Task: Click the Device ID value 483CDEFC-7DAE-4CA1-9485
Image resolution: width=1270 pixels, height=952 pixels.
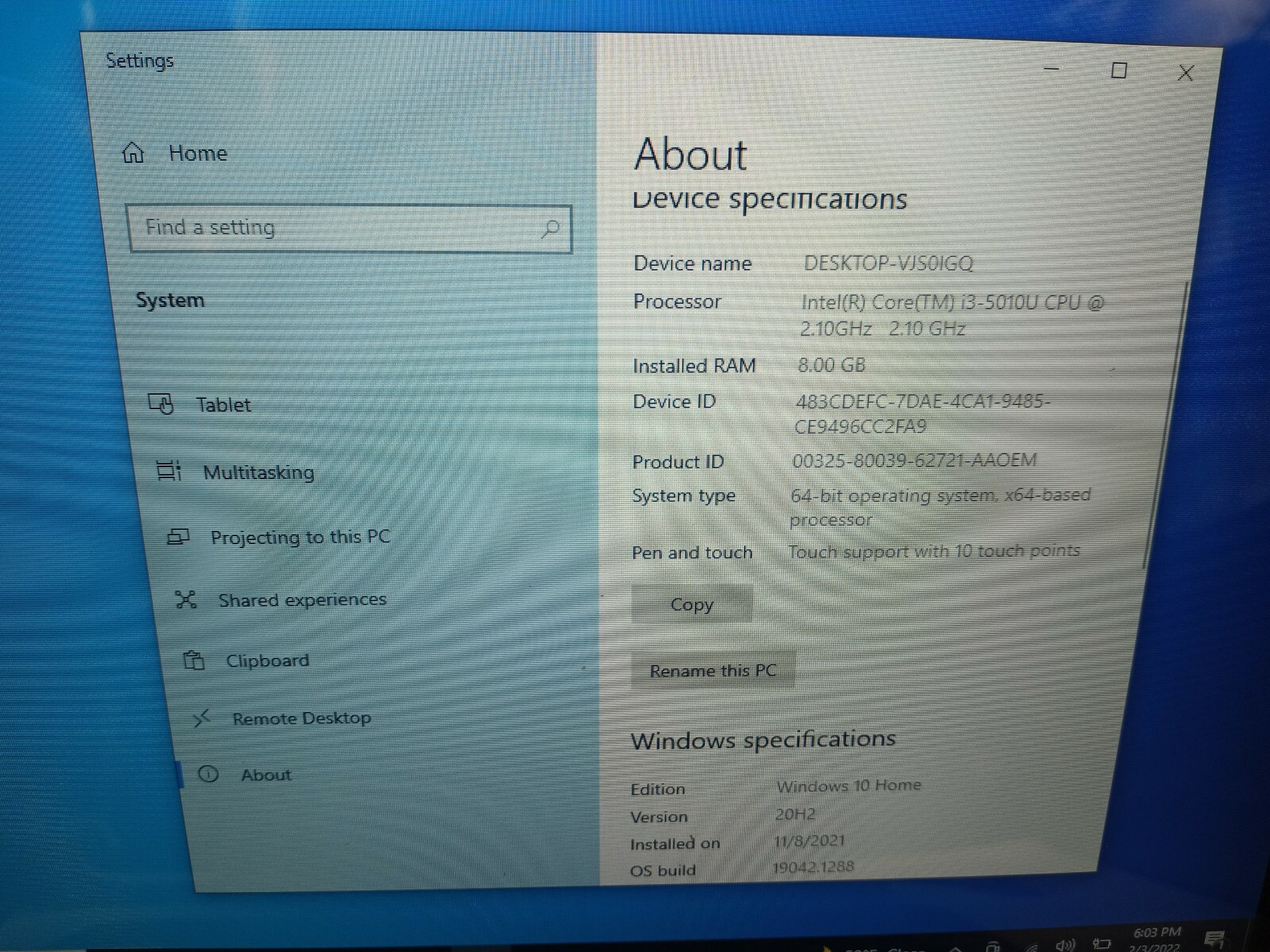Action: point(922,413)
